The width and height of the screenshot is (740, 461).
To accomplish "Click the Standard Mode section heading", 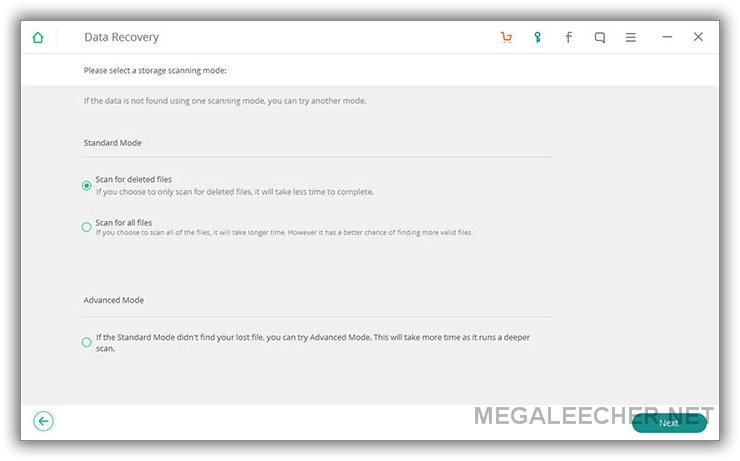I will (x=112, y=142).
